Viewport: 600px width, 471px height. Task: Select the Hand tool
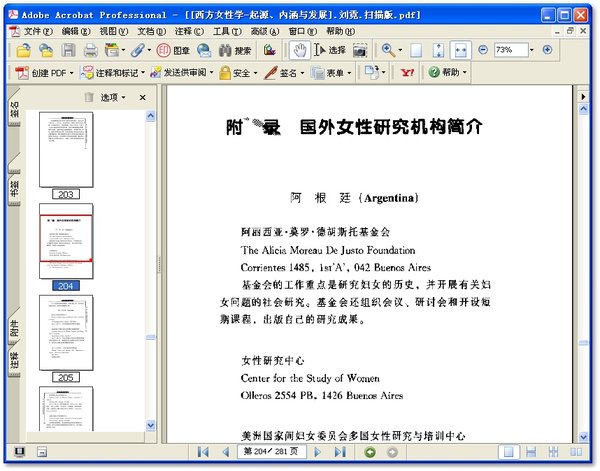(300, 50)
